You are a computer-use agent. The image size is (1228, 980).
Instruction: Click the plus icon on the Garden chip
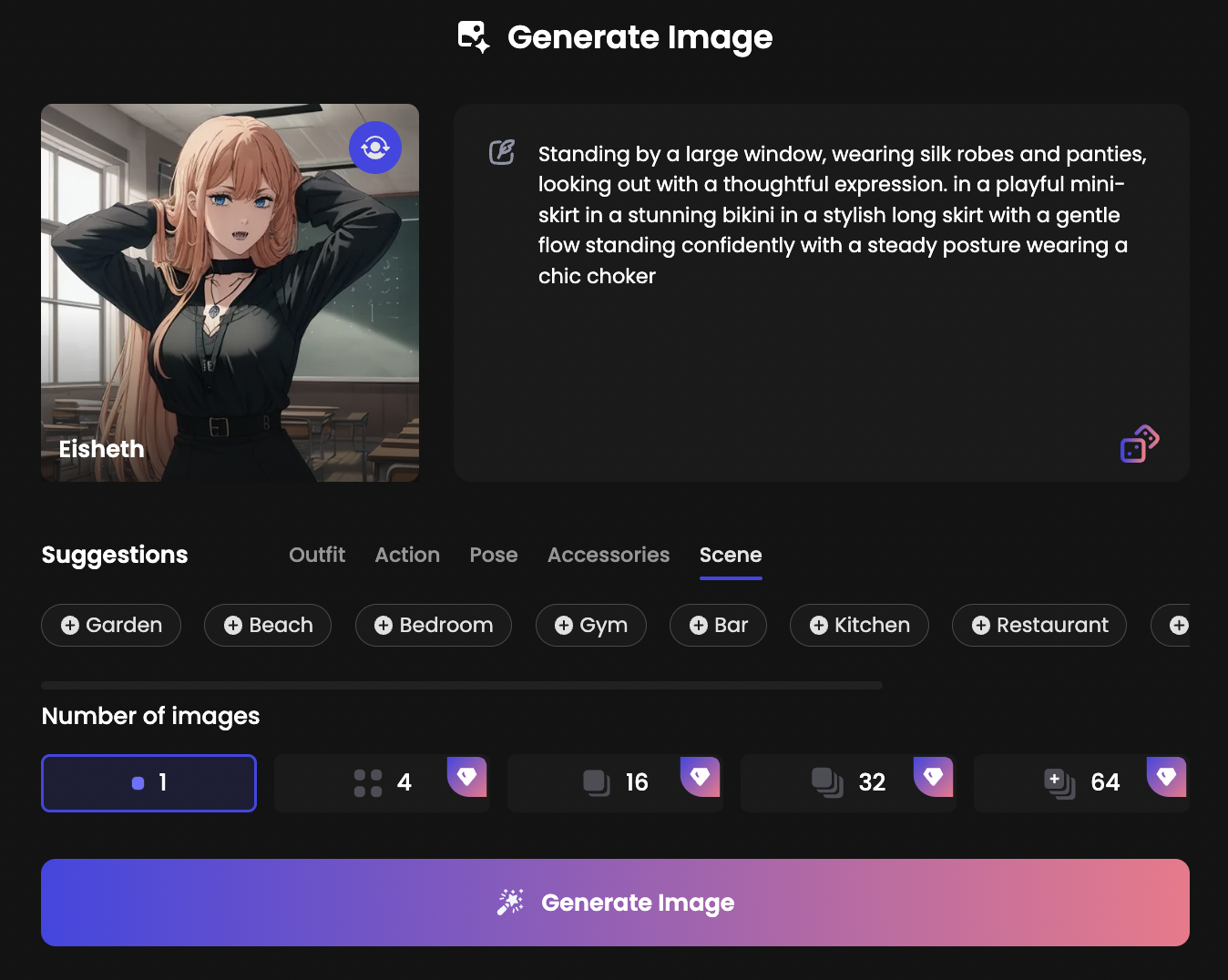coord(69,625)
